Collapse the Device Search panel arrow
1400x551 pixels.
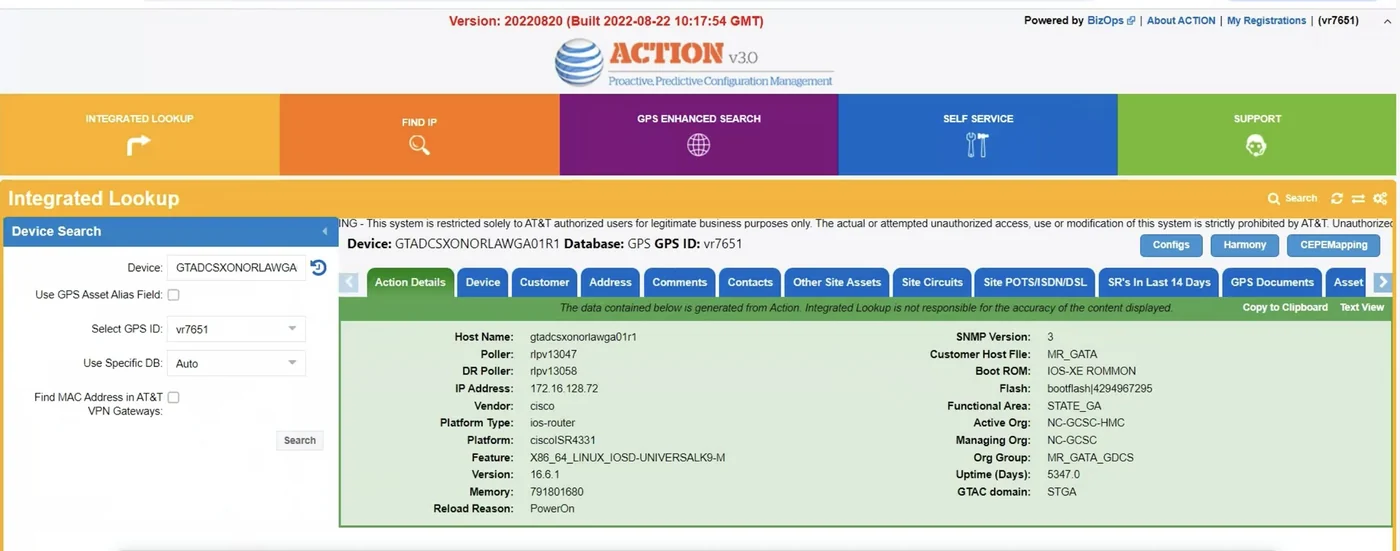click(x=324, y=231)
